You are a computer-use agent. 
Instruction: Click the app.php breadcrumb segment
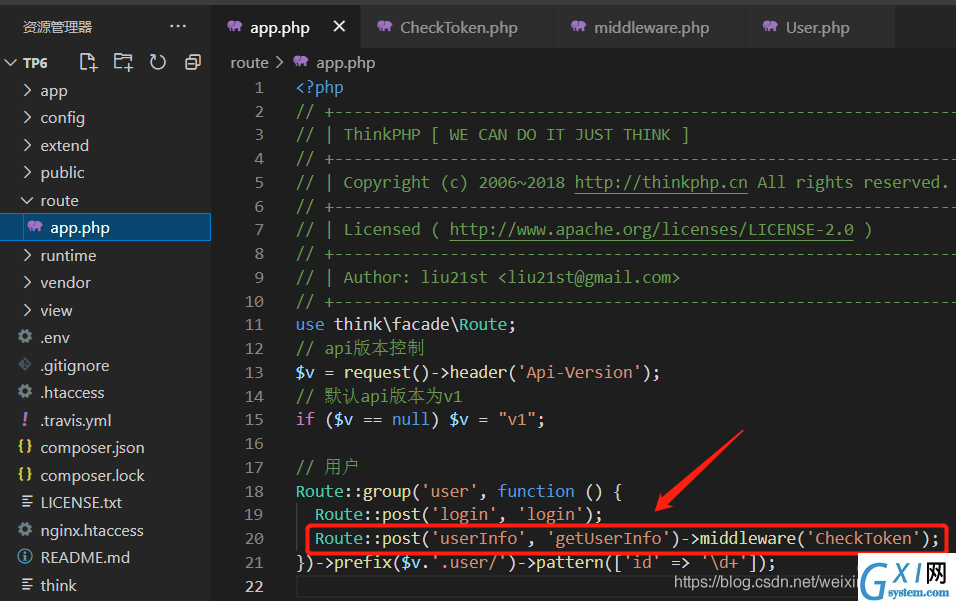point(345,62)
